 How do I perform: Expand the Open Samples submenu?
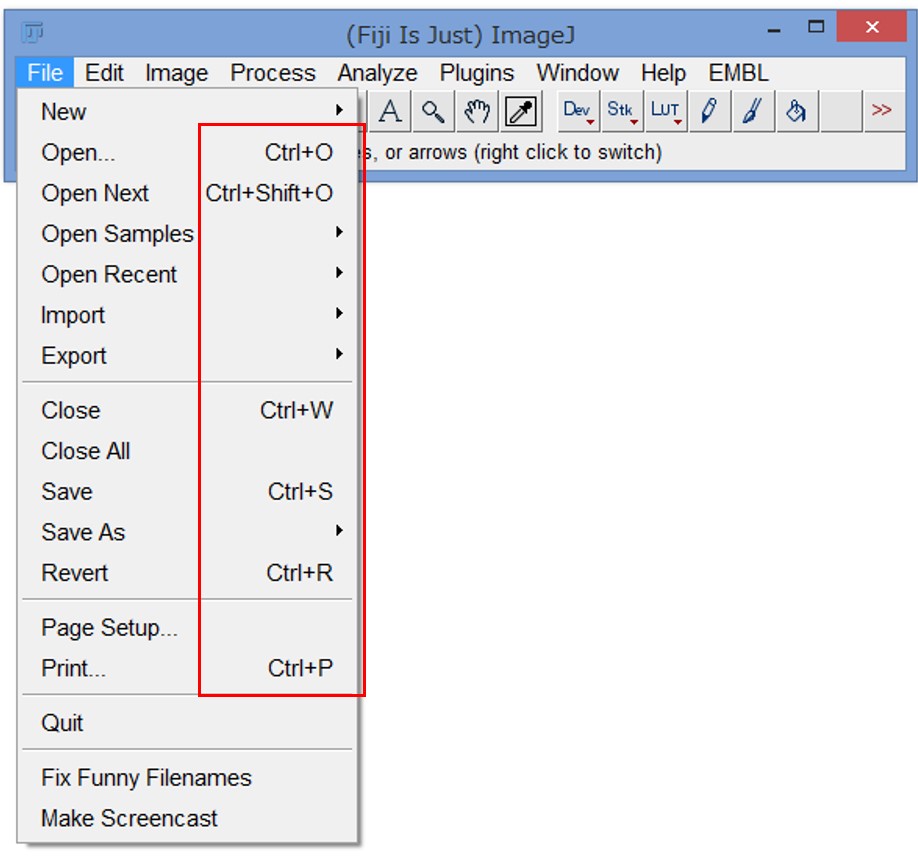click(187, 234)
